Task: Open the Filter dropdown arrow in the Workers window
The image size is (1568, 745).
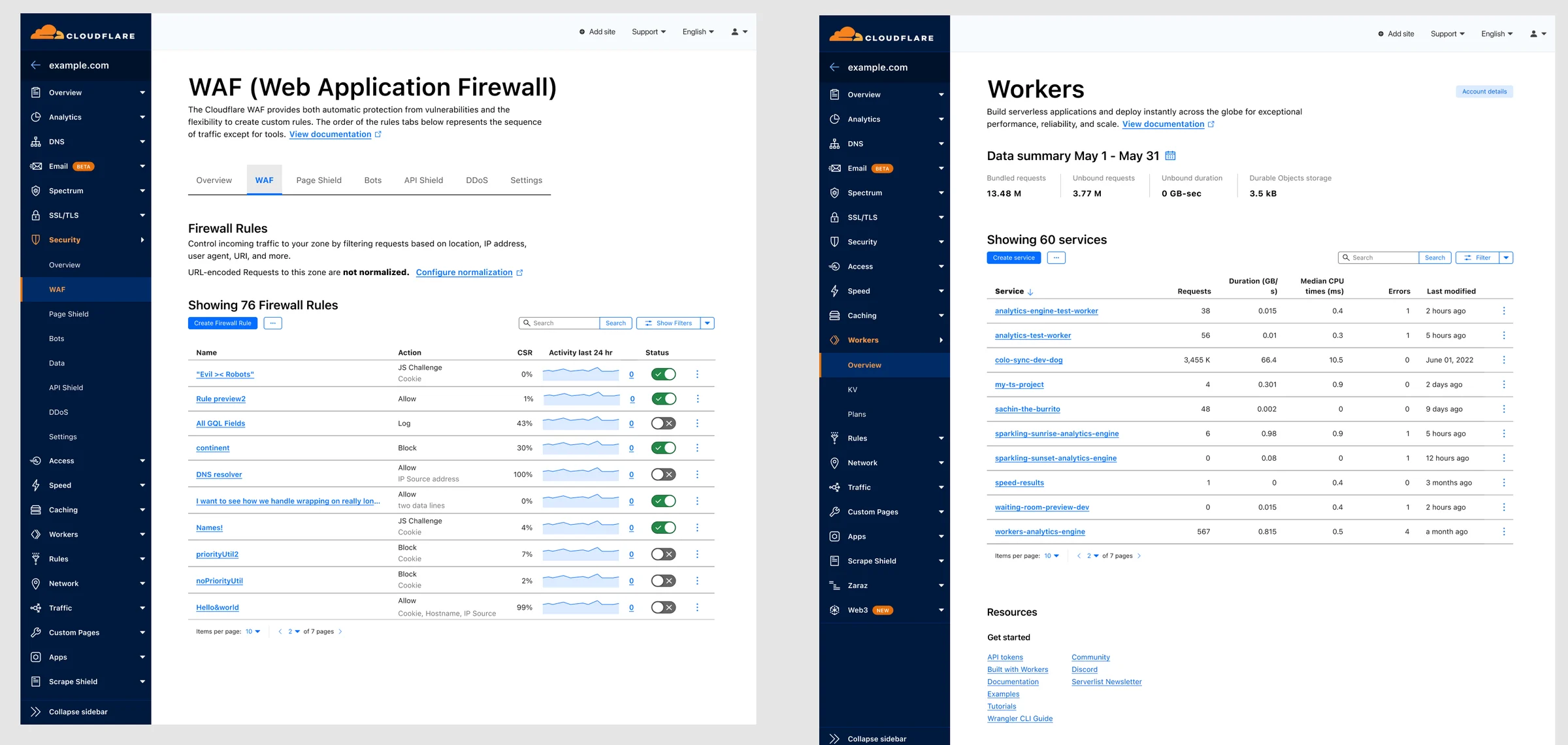Action: point(1506,257)
